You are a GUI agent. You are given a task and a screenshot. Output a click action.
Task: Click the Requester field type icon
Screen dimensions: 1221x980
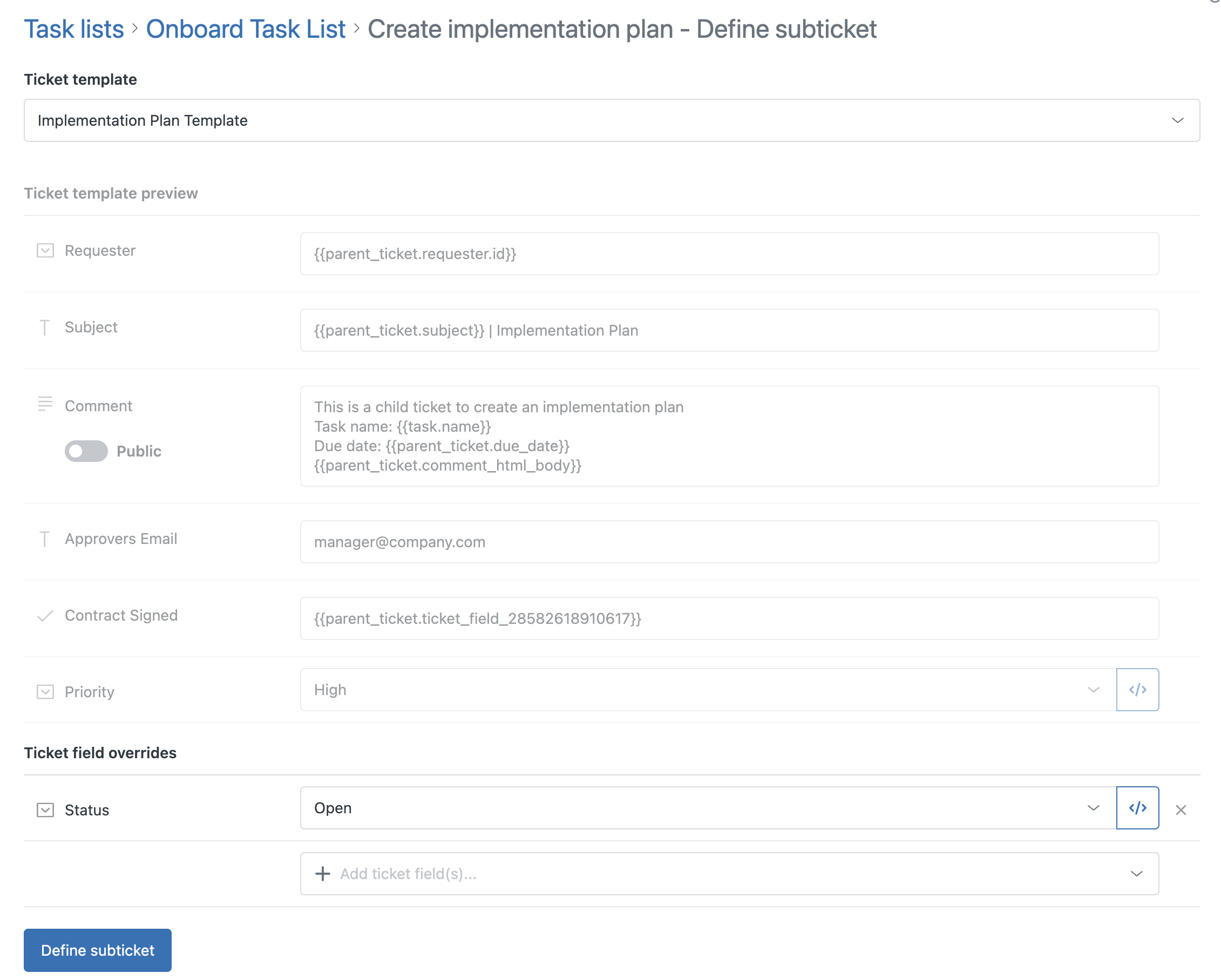click(x=45, y=250)
